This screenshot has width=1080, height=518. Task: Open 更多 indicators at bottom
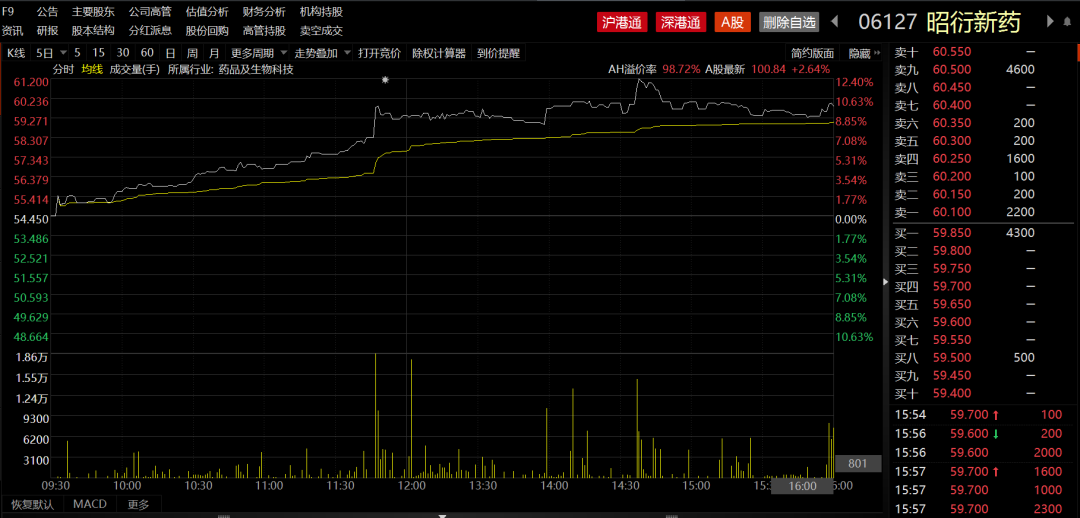[137, 504]
